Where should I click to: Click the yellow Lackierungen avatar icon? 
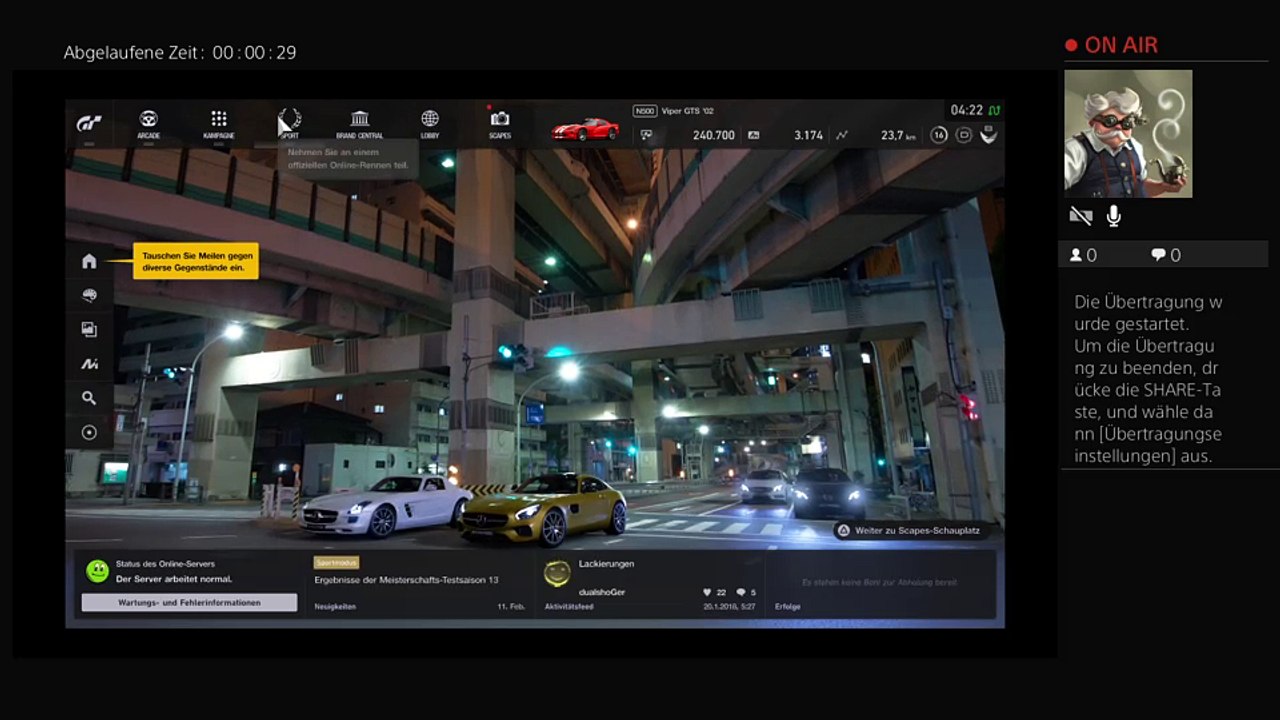pyautogui.click(x=557, y=573)
